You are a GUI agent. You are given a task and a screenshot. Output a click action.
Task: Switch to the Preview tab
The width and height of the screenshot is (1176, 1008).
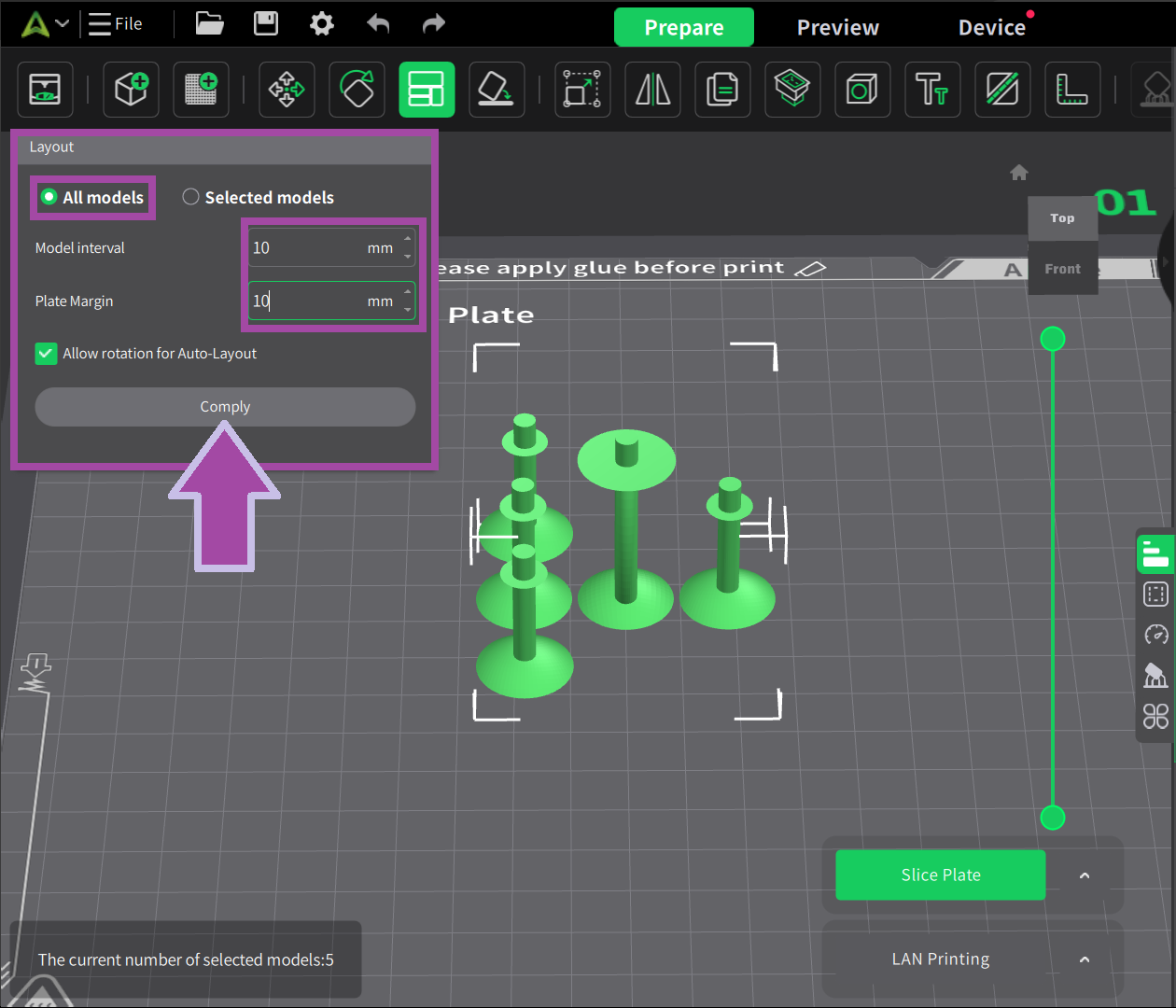point(837,27)
